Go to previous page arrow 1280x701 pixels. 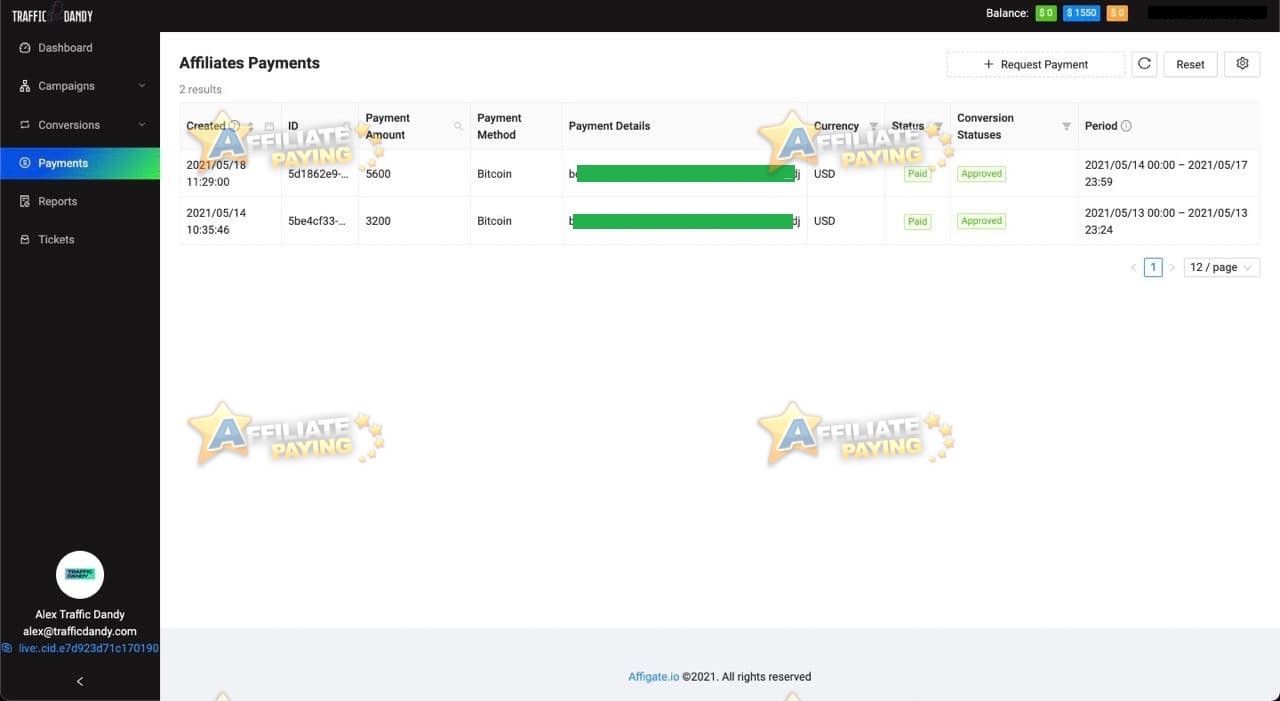click(1133, 268)
